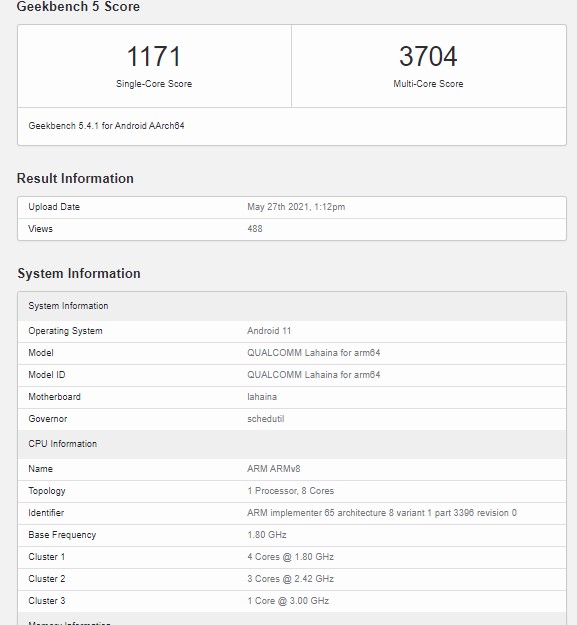Select the Model ID row value
This screenshot has height=625, width=577.
tap(314, 375)
